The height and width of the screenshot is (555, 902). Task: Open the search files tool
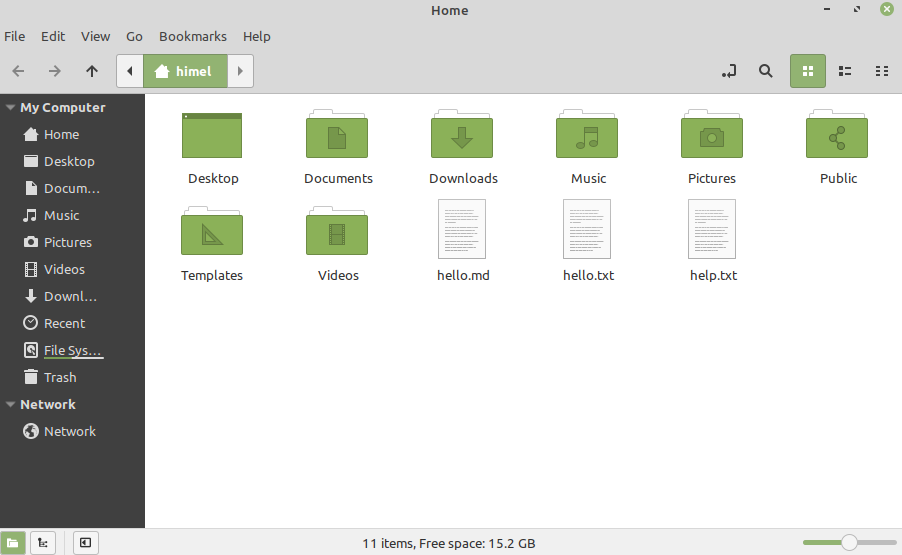[x=766, y=71]
